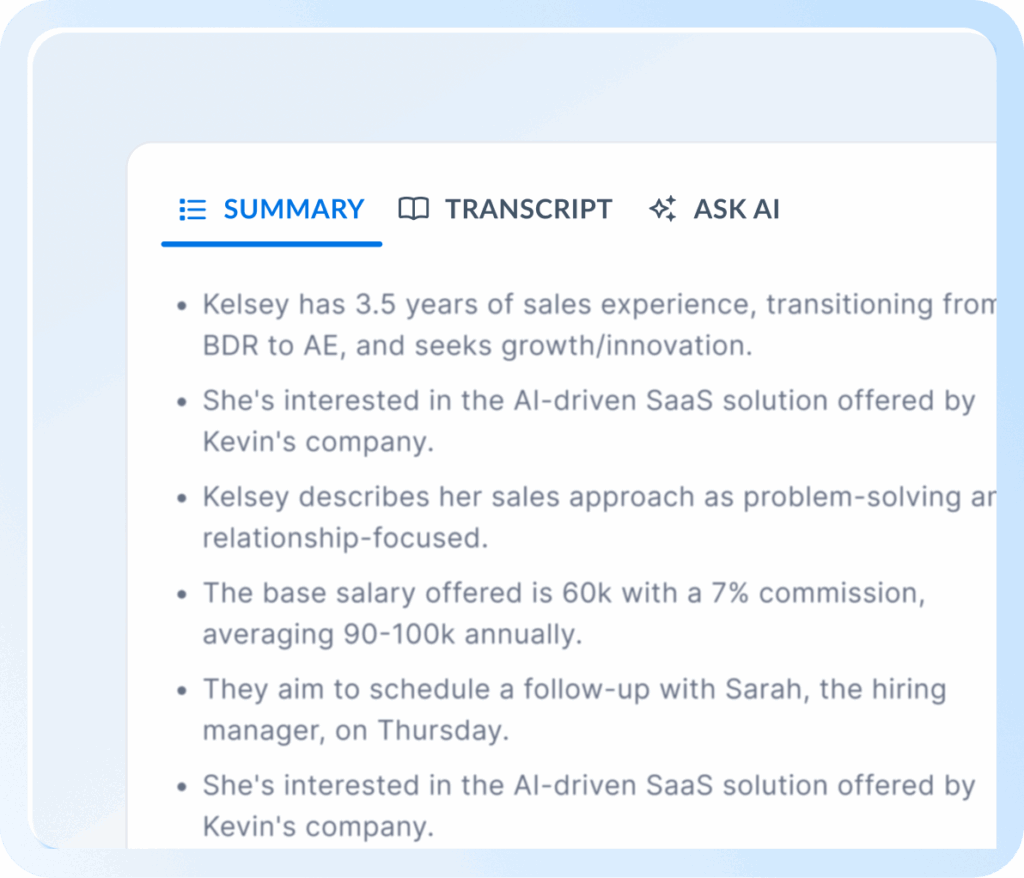This screenshot has width=1024, height=878.
Task: Click the first 'AI-driven SaaS solution' summary line
Action: point(588,400)
